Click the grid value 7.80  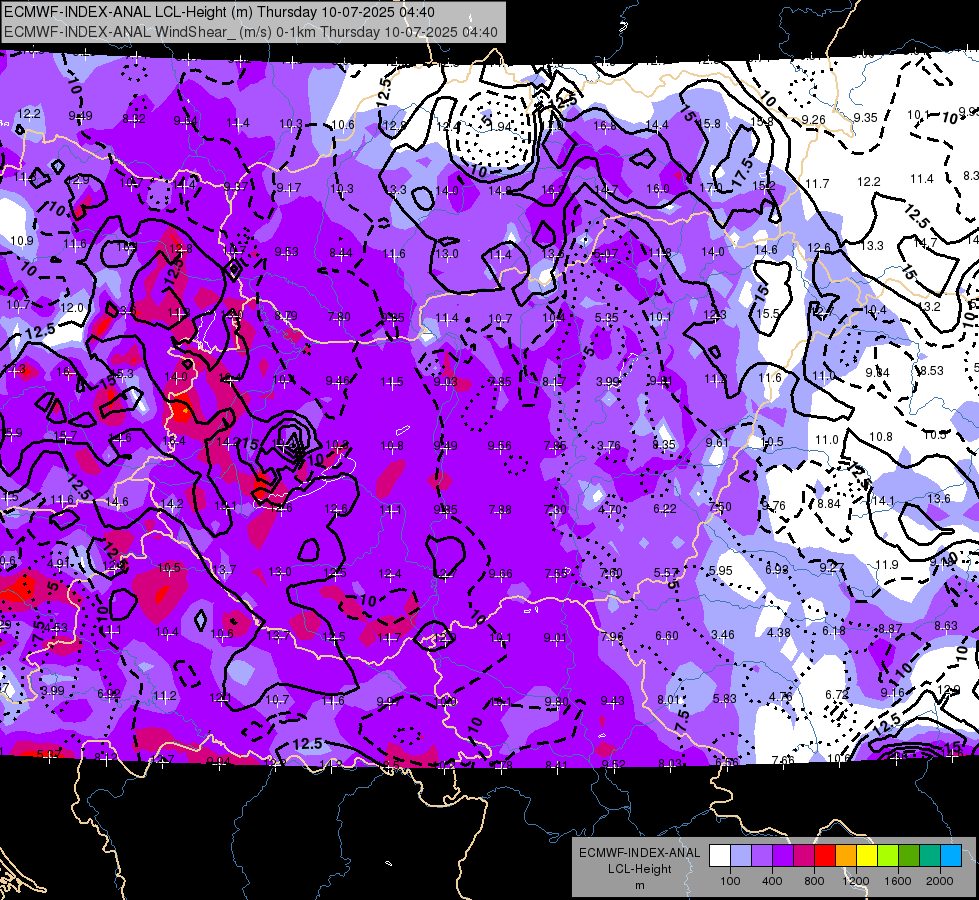(339, 317)
